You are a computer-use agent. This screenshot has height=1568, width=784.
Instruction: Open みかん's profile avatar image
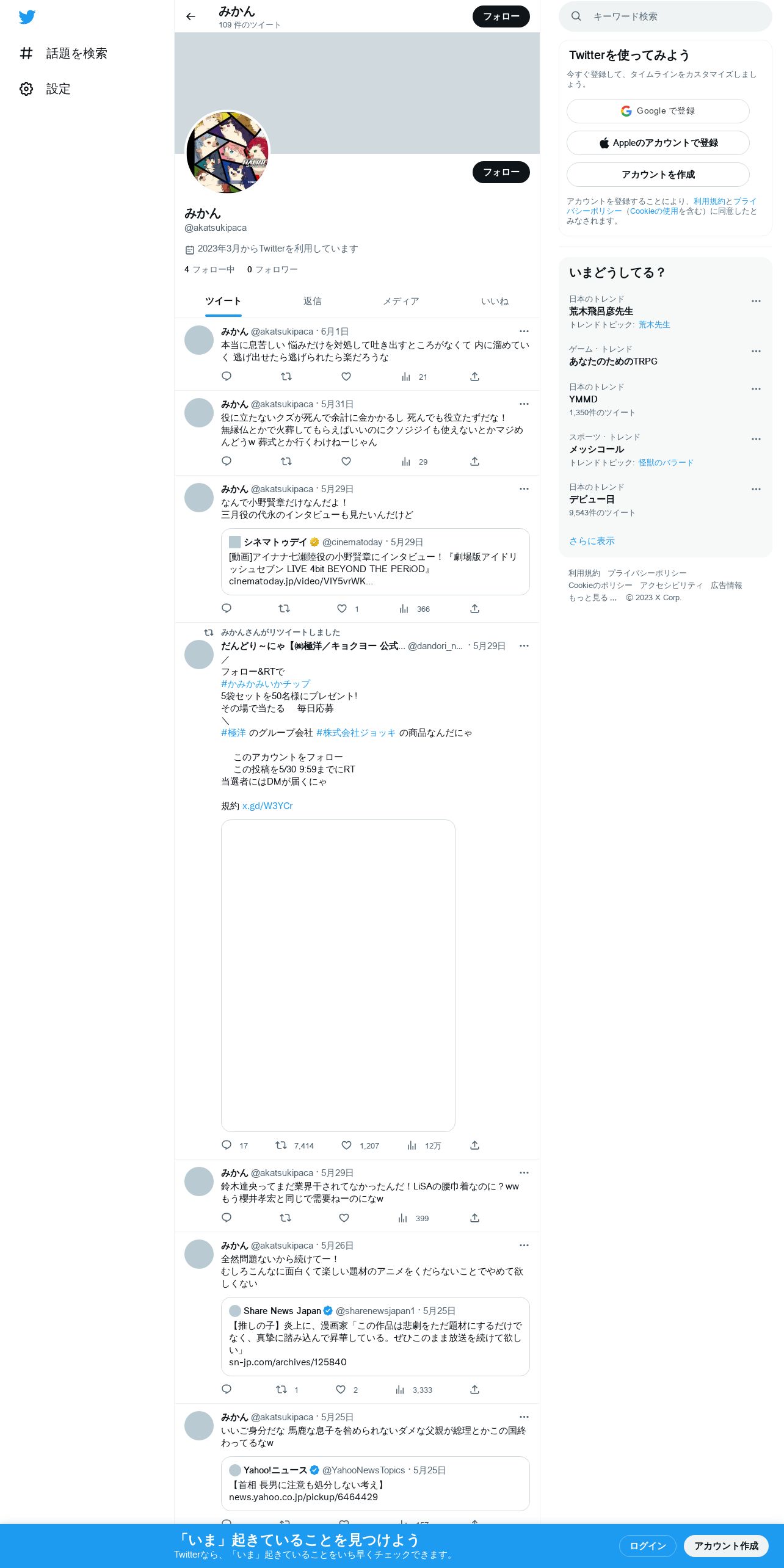(x=228, y=152)
